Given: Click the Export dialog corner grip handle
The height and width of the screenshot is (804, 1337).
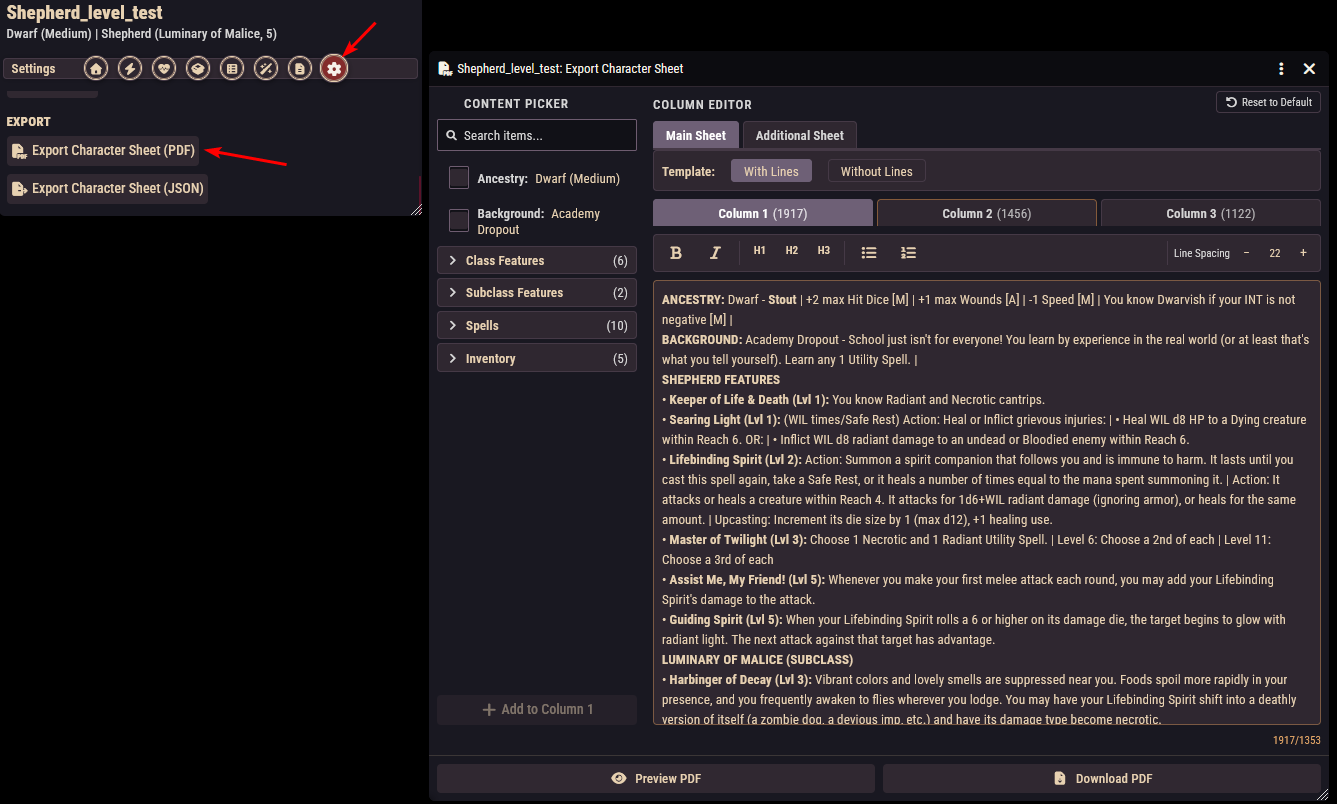Looking at the screenshot, I should point(1323,794).
